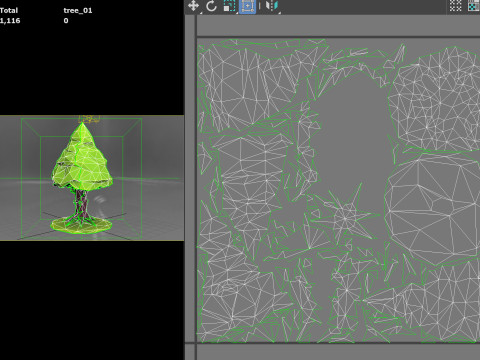Select the Scale selection tool icon
Viewport: 480px width, 360px height.
pyautogui.click(x=229, y=6)
